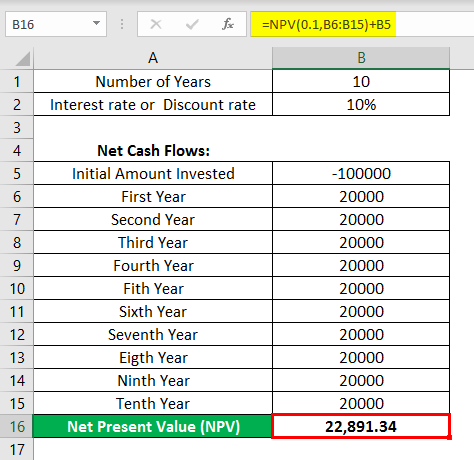
Task: Click 'Initial Amount Invested' cell
Action: tap(153, 173)
